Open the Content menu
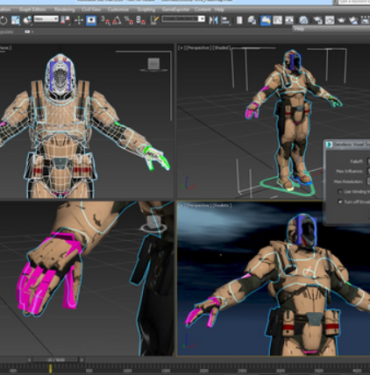This screenshot has width=370, height=375. point(202,9)
